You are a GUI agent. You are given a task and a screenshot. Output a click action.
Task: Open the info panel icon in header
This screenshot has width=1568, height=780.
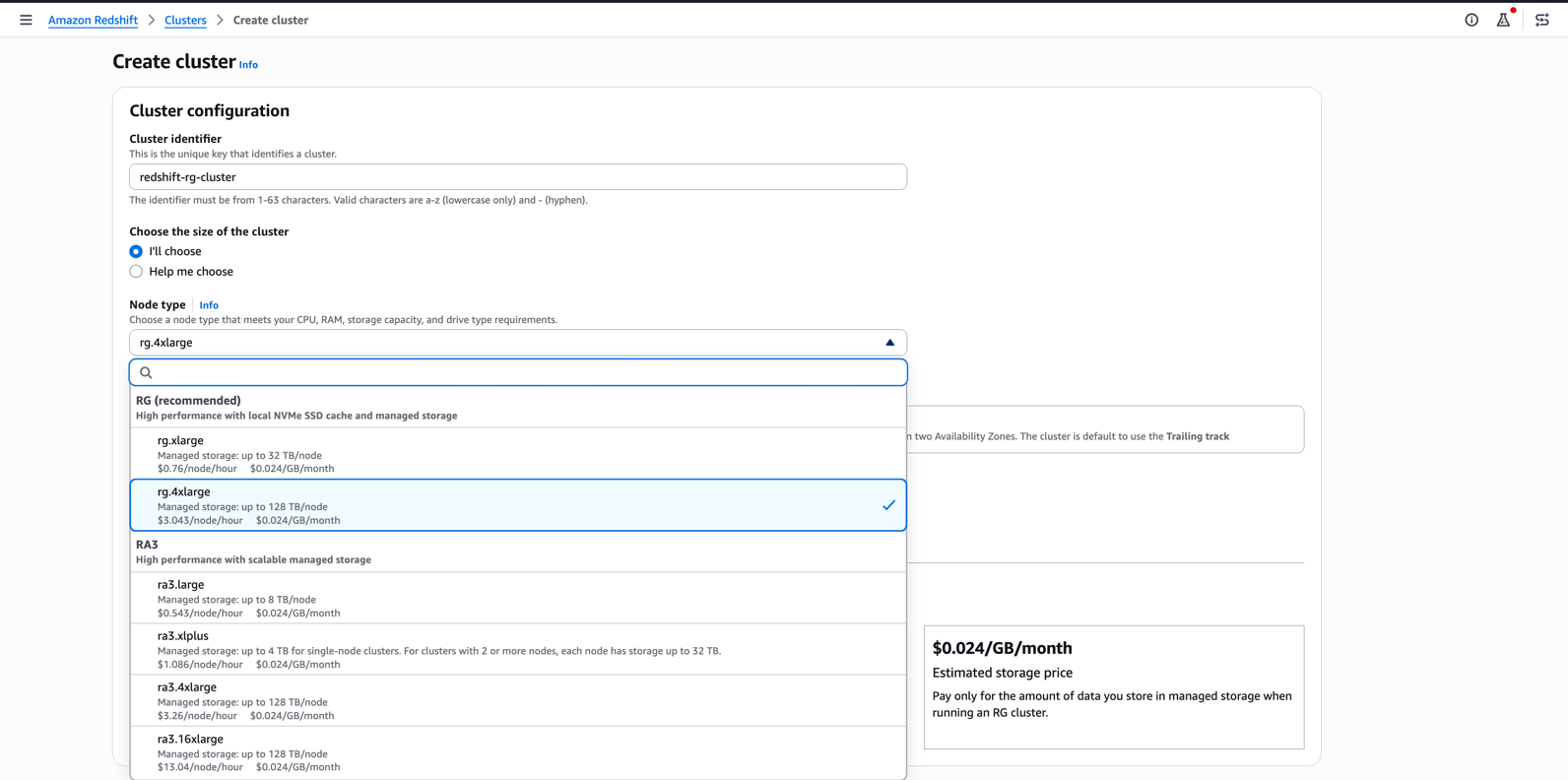(x=1471, y=20)
